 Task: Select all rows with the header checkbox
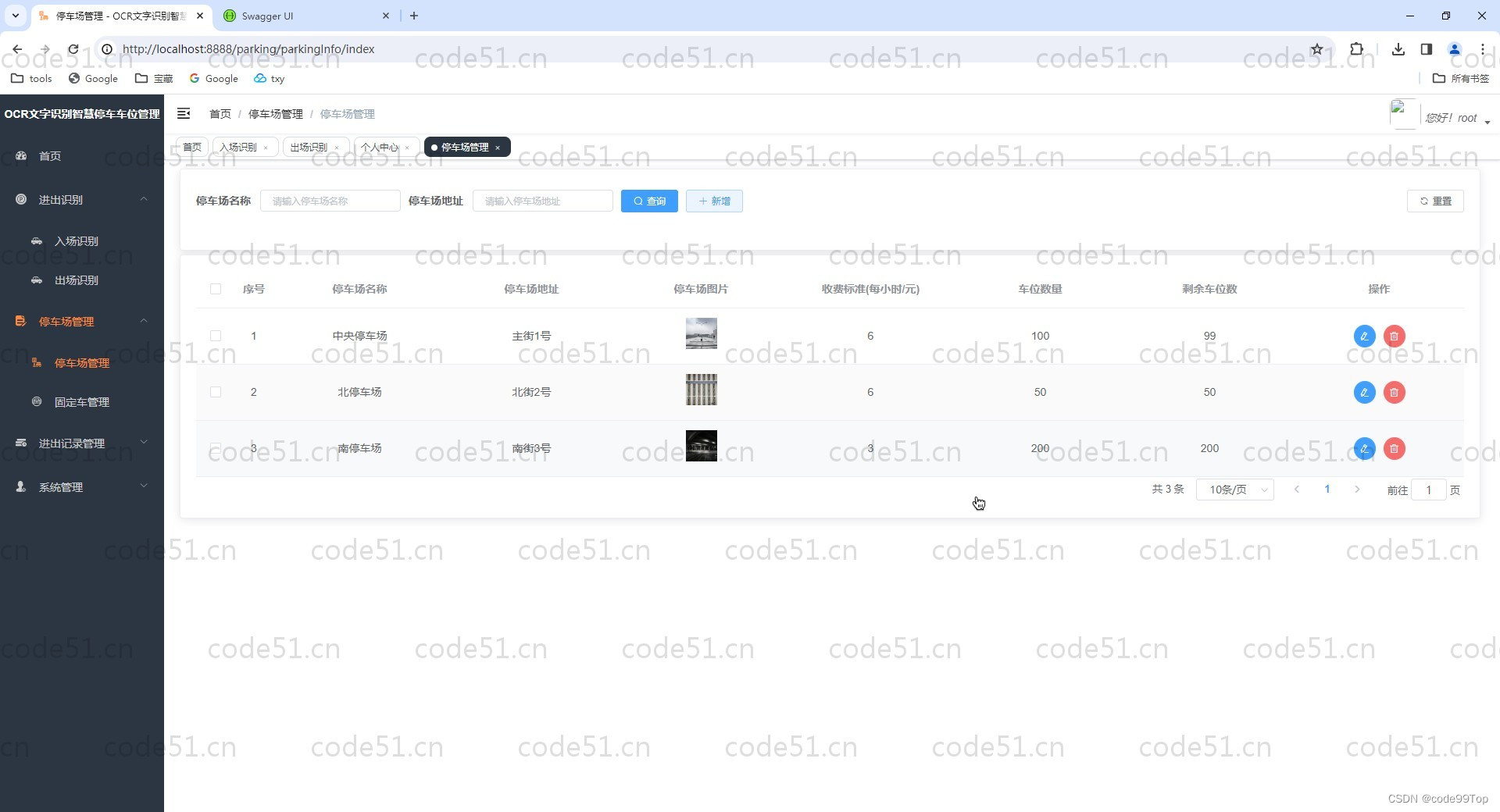[216, 289]
